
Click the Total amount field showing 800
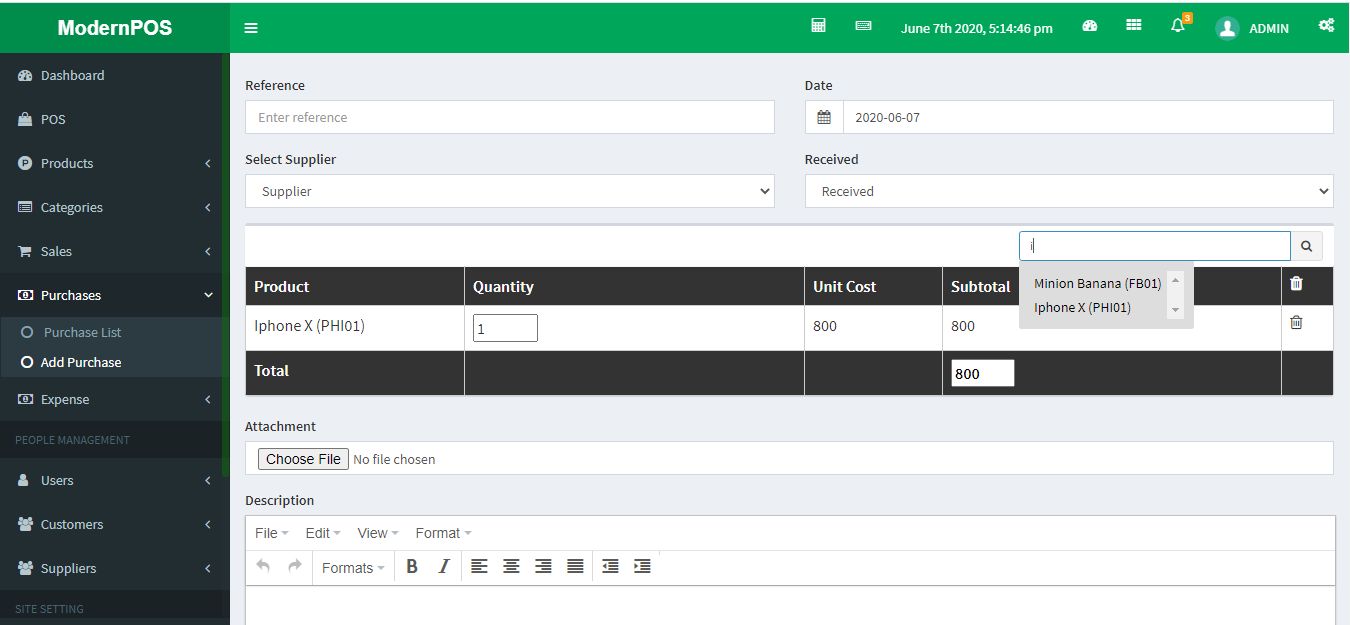983,373
